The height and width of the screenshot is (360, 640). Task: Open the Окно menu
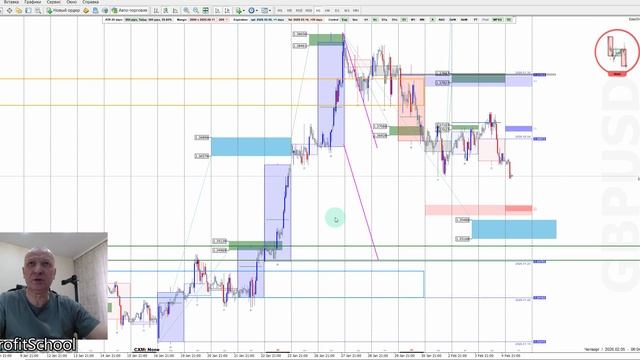point(71,2)
